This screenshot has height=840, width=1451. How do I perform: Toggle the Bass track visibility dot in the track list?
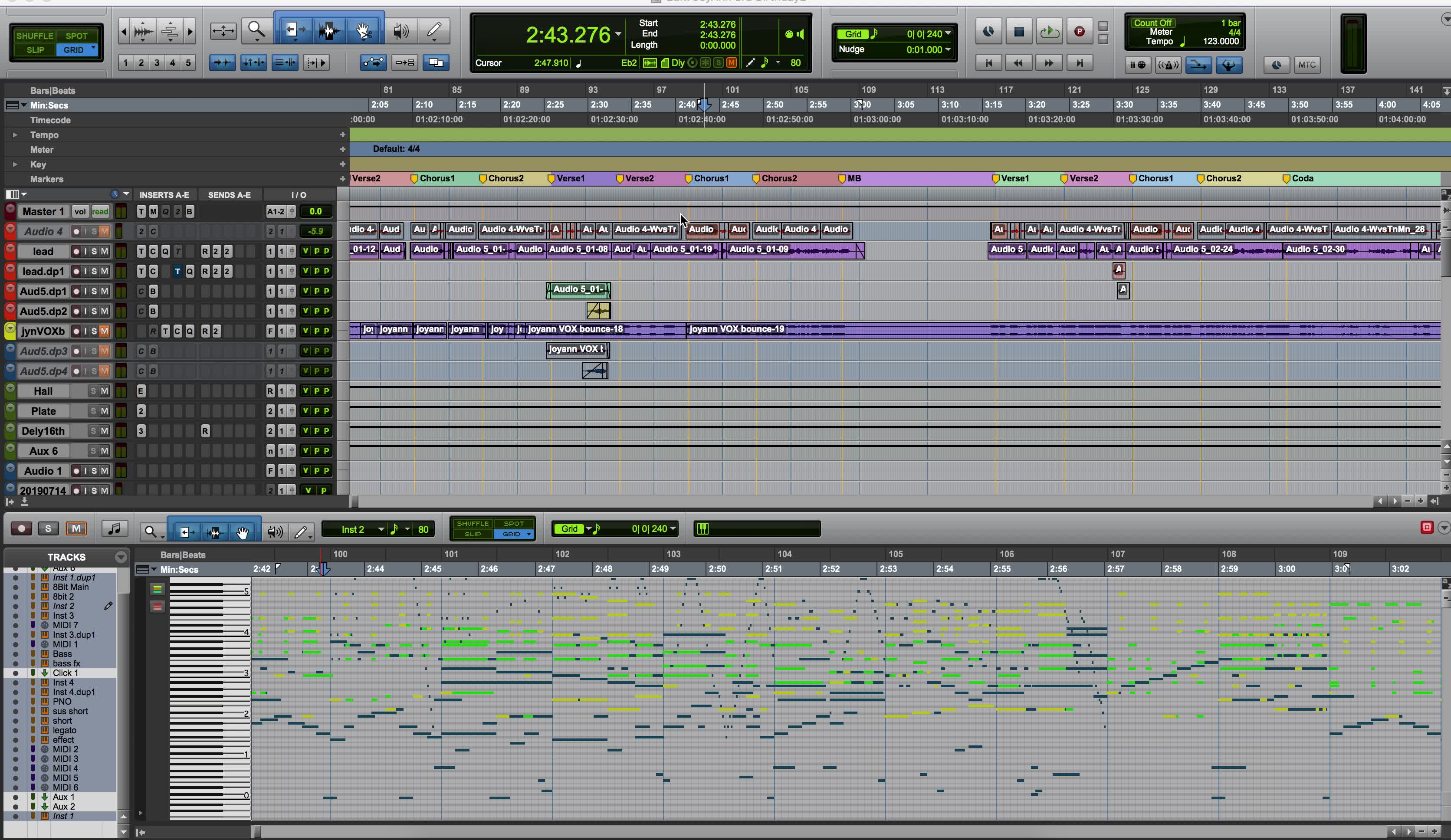coord(16,654)
